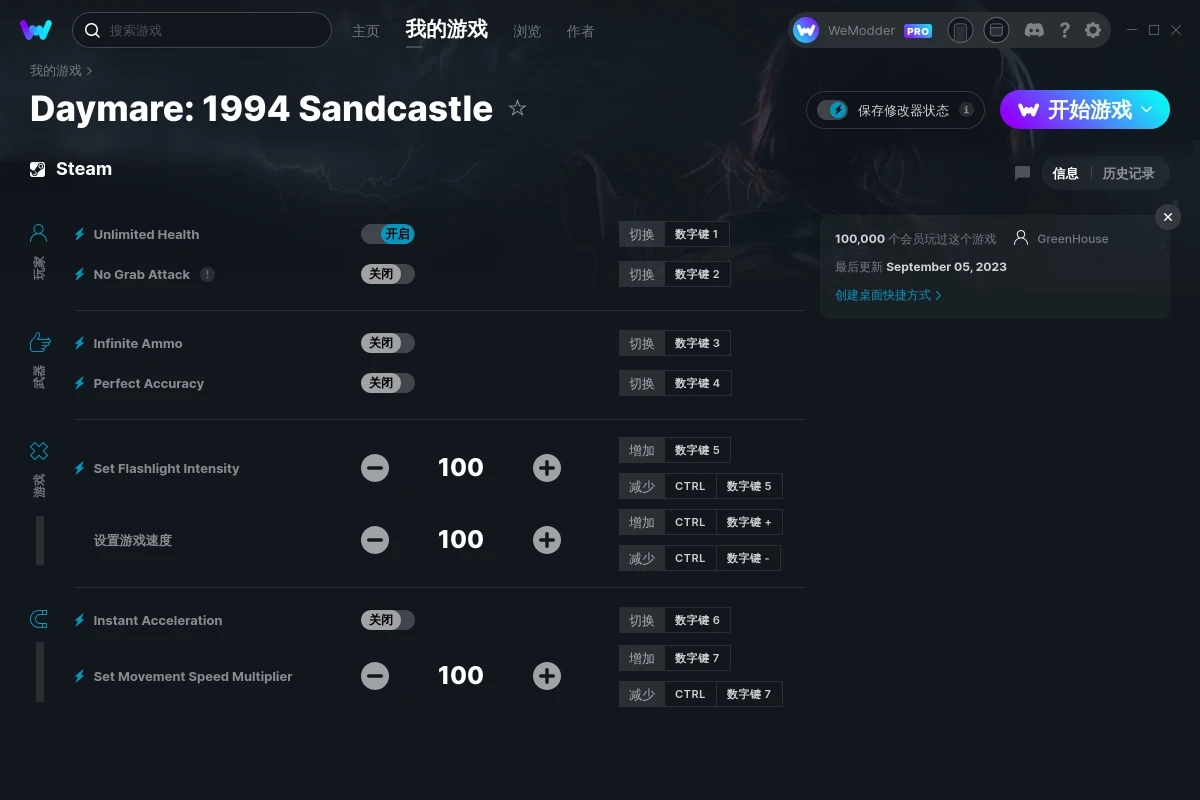Toggle the save trainer state switch
The width and height of the screenshot is (1200, 800).
833,110
